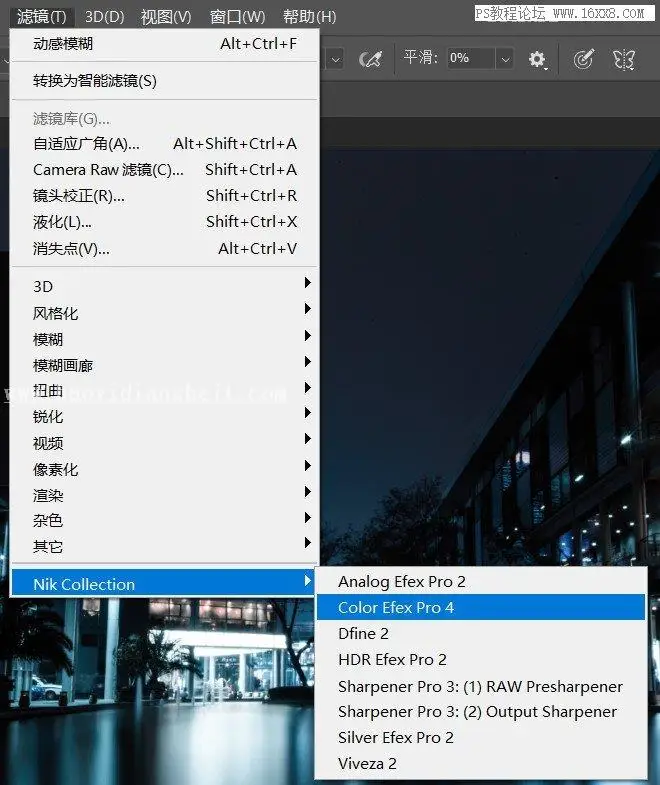Open Sharpener Pro 3 RAW Presharpener
Image resolution: width=660 pixels, height=785 pixels.
481,686
